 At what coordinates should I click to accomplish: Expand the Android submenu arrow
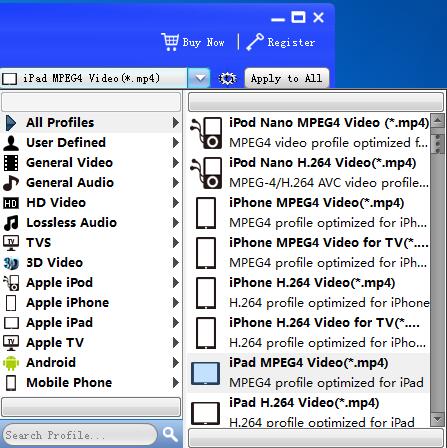(x=175, y=363)
